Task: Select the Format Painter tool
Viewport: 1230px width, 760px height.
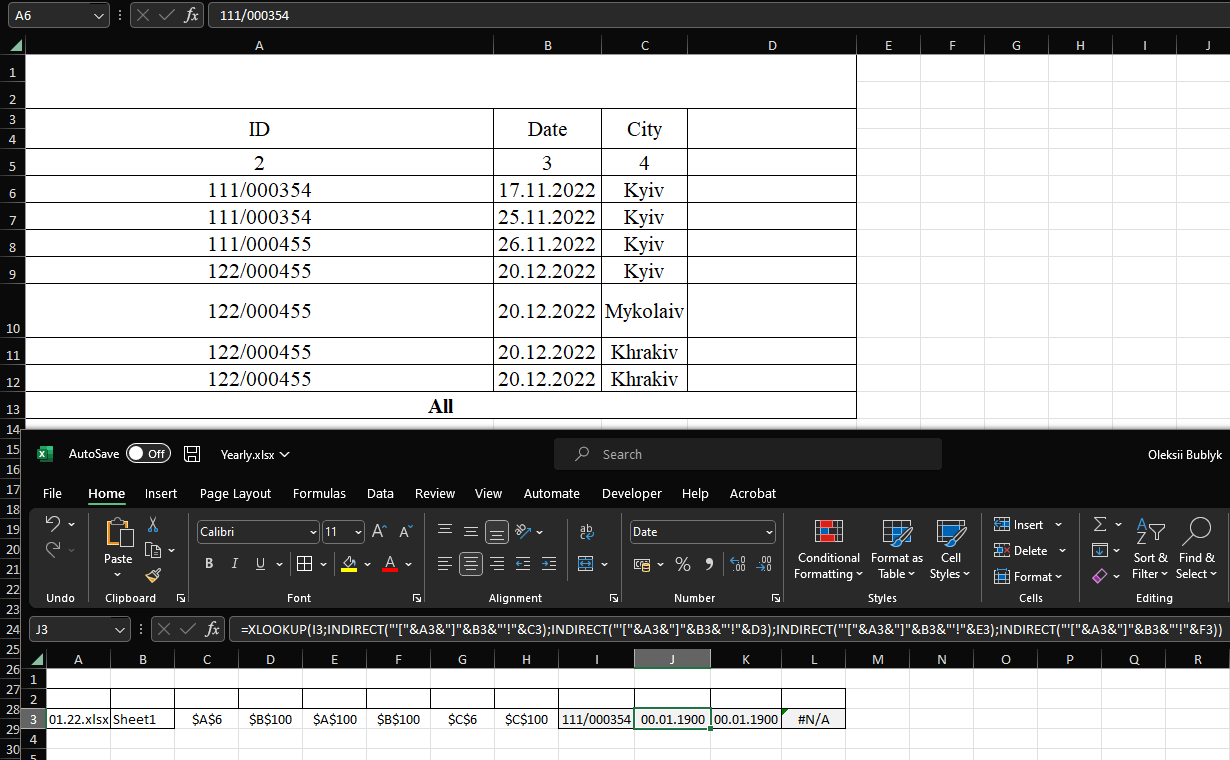Action: click(154, 573)
